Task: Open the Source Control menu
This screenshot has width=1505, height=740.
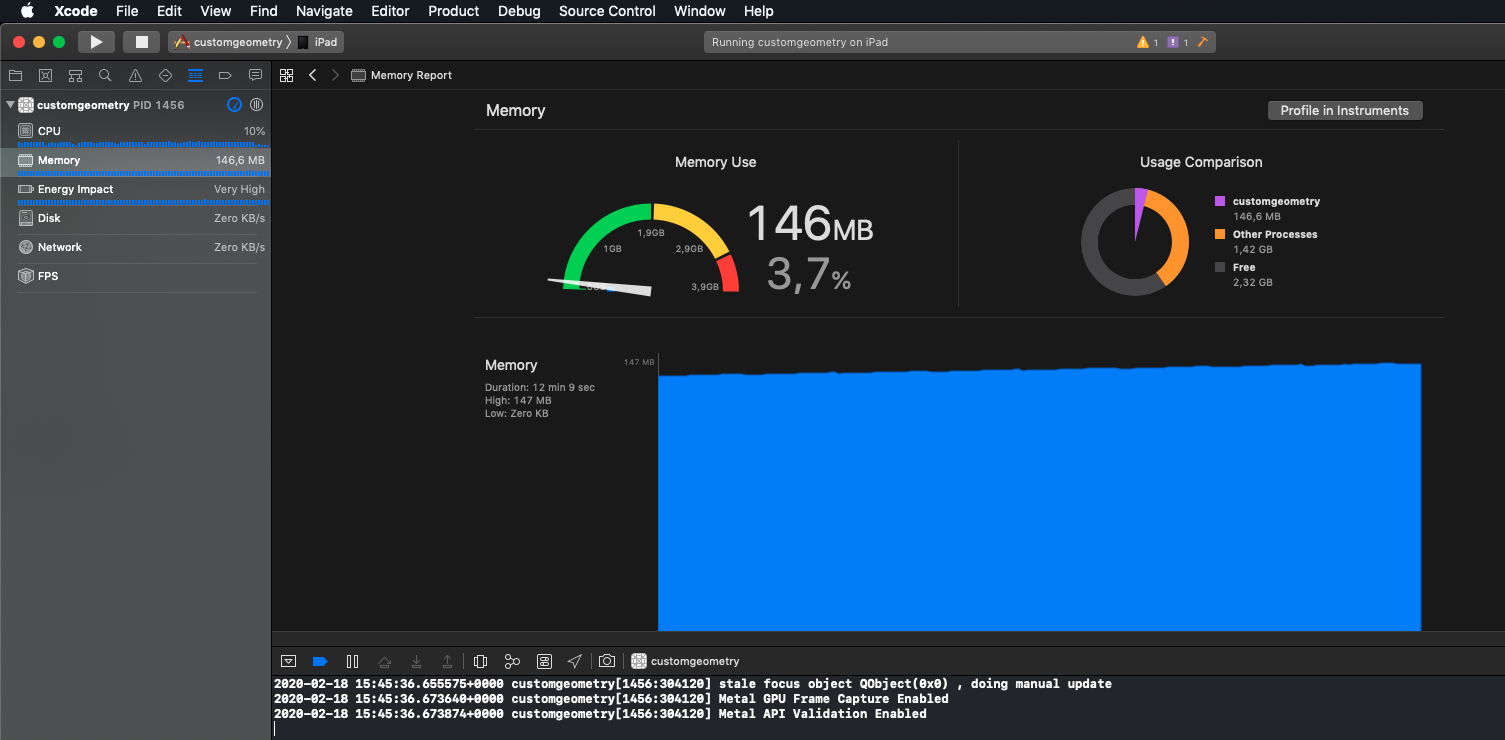Action: point(607,11)
